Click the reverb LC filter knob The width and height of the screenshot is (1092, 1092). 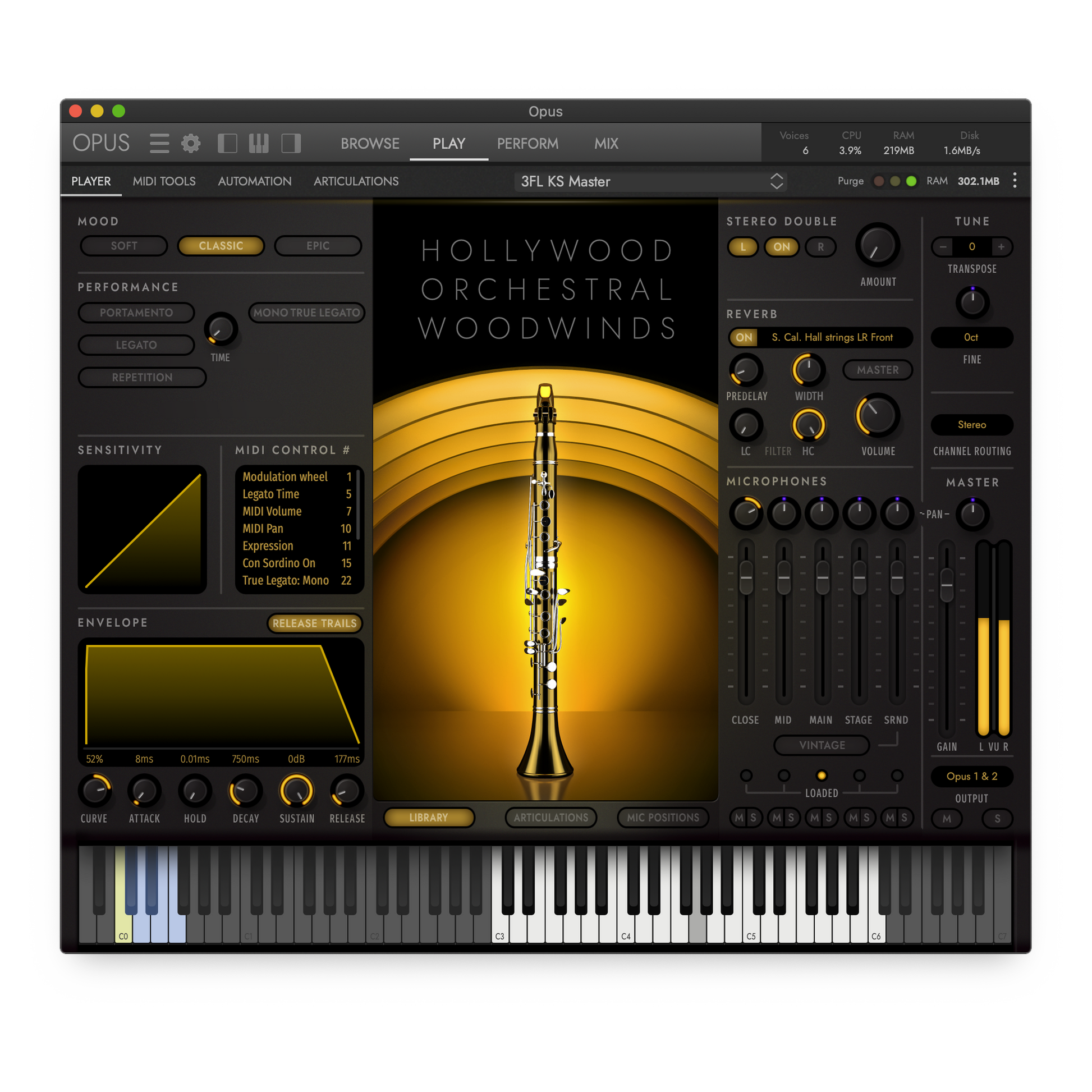click(746, 425)
